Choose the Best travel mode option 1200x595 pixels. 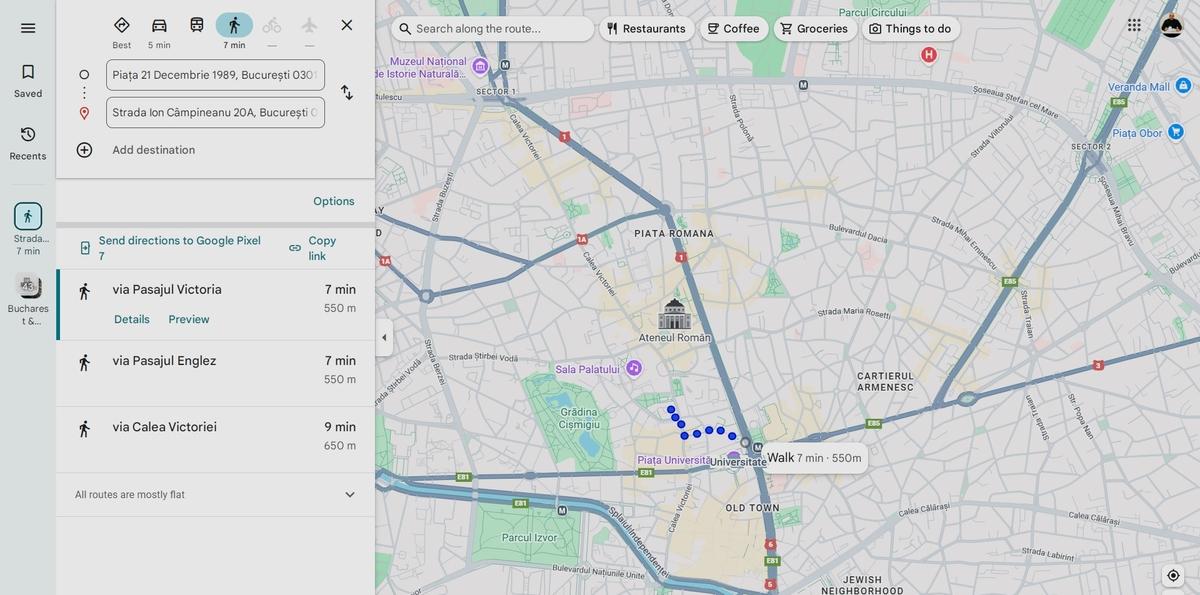point(121,26)
